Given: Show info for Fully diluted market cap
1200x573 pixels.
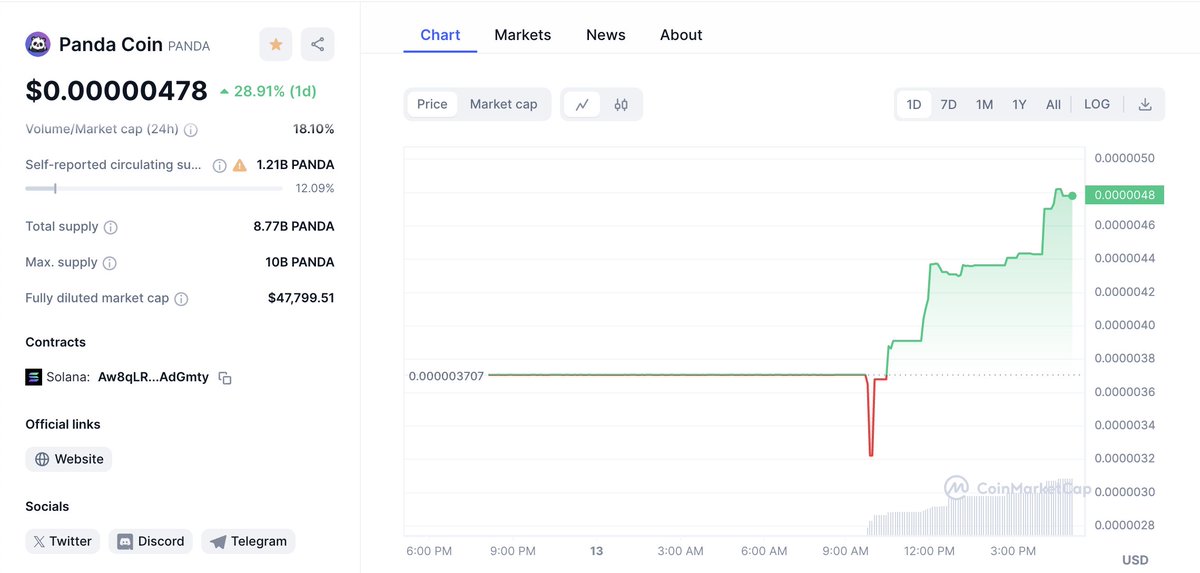Looking at the screenshot, I should click(x=181, y=299).
